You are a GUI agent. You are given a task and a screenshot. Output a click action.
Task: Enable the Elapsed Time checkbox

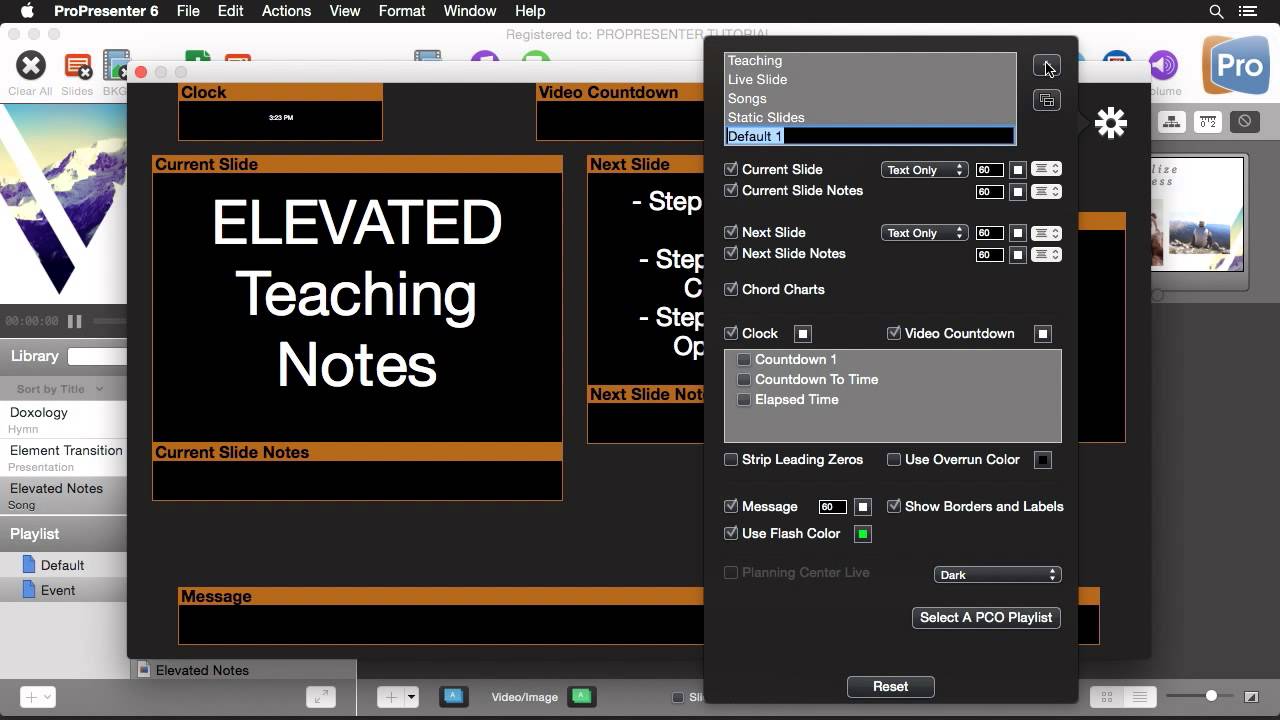point(744,399)
